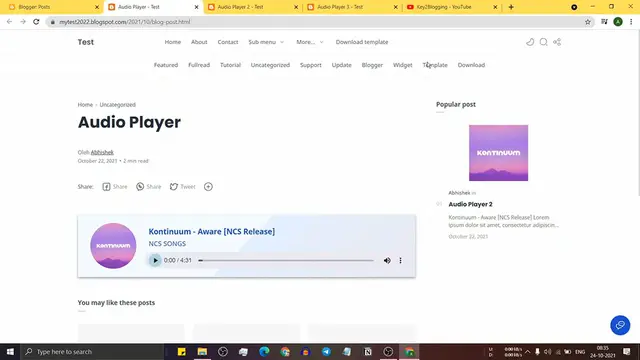Click the address bar URL

[124, 22]
